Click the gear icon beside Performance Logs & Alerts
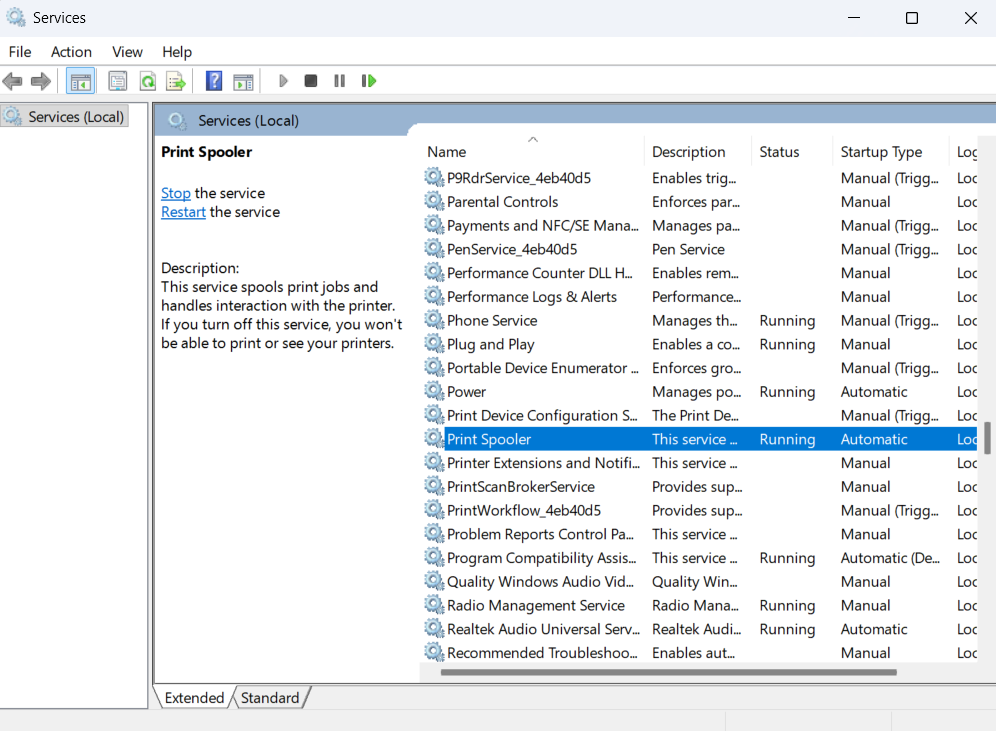 [x=434, y=297]
